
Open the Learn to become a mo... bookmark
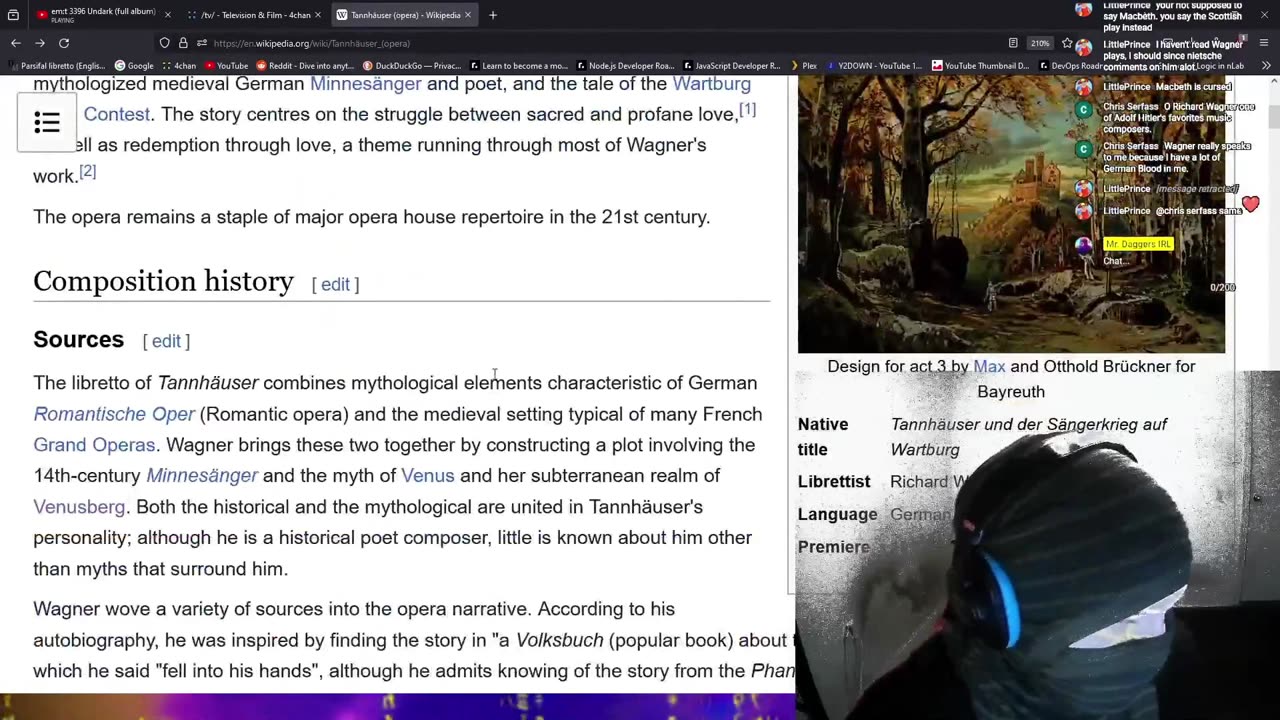point(518,66)
